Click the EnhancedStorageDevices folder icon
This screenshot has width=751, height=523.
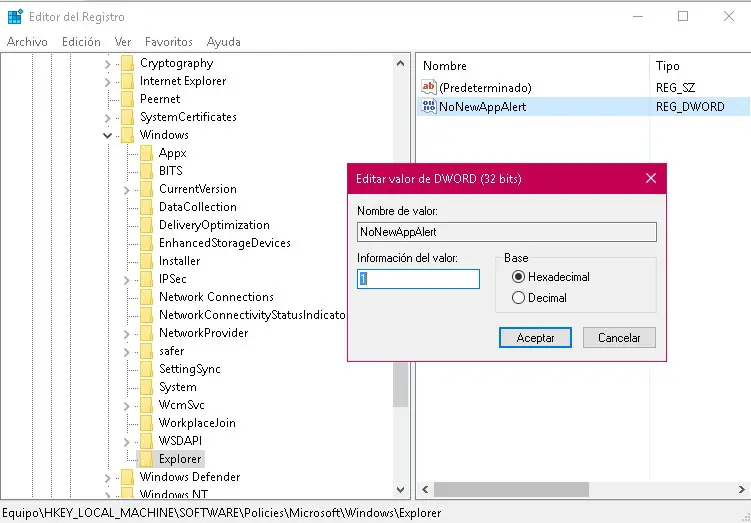pos(147,243)
